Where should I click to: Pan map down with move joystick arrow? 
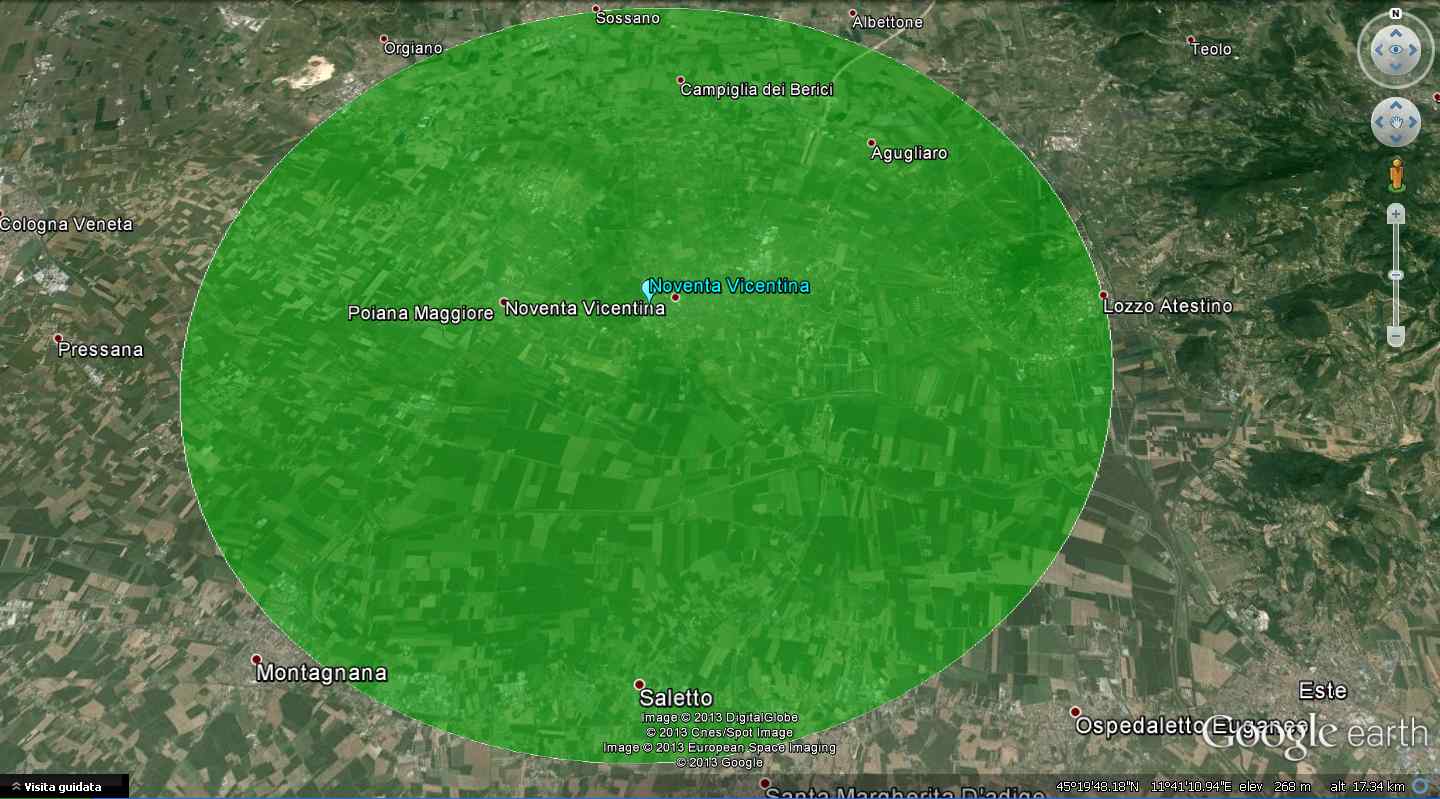click(1396, 139)
